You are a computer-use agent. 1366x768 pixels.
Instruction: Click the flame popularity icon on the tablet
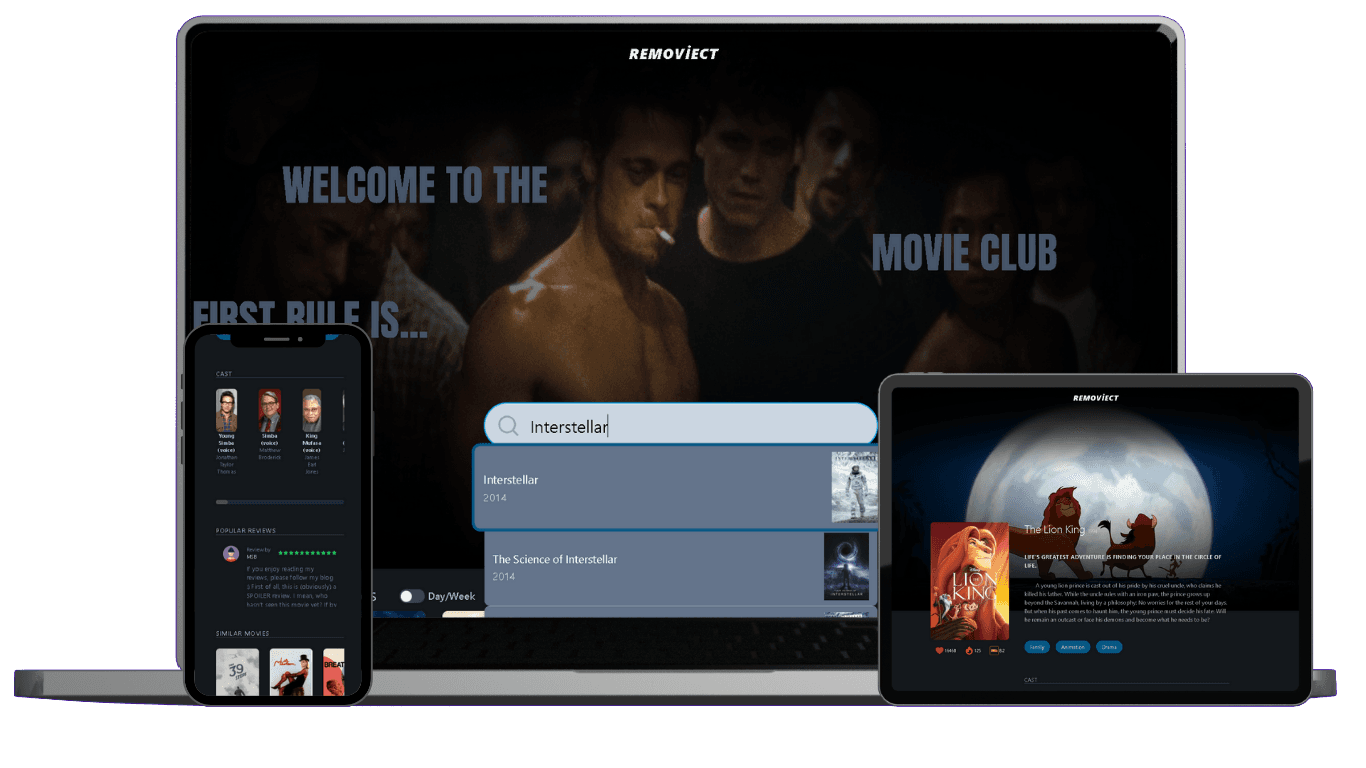point(968,650)
